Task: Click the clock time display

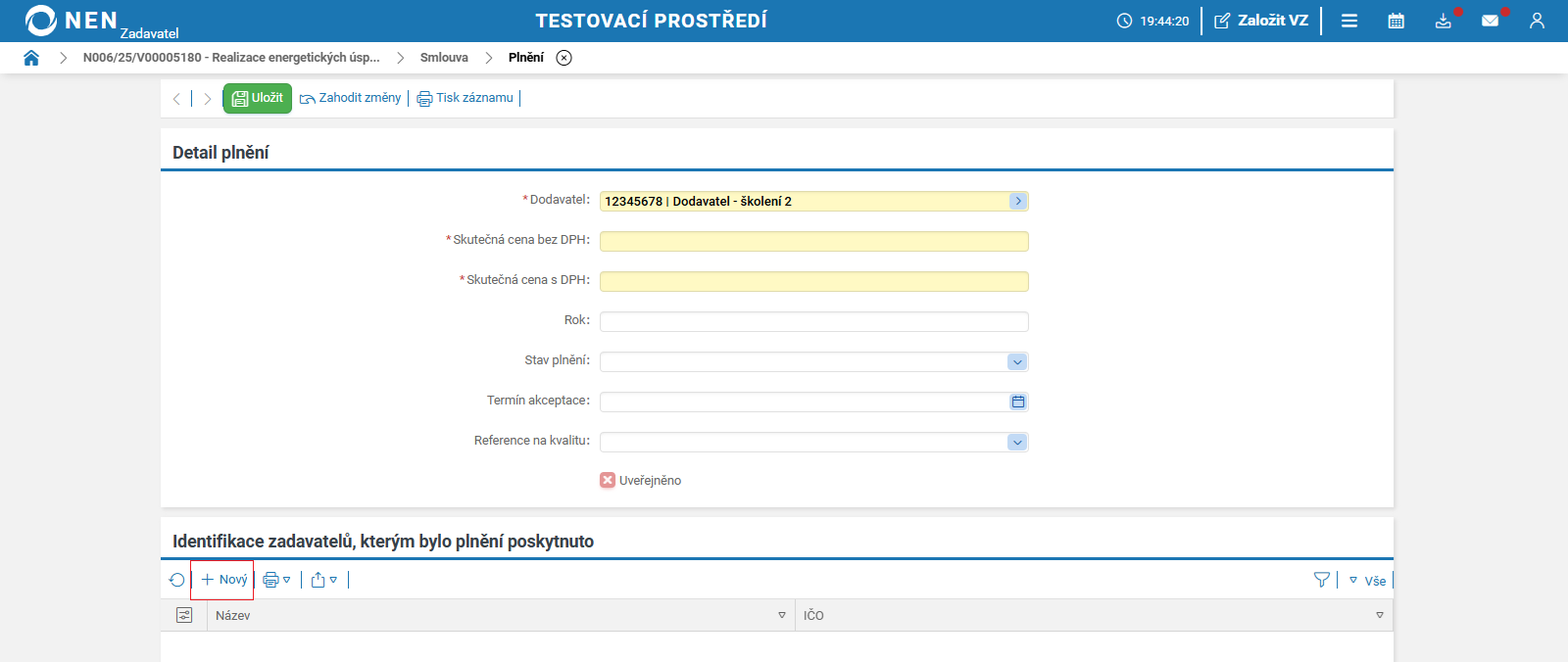Action: click(1152, 21)
